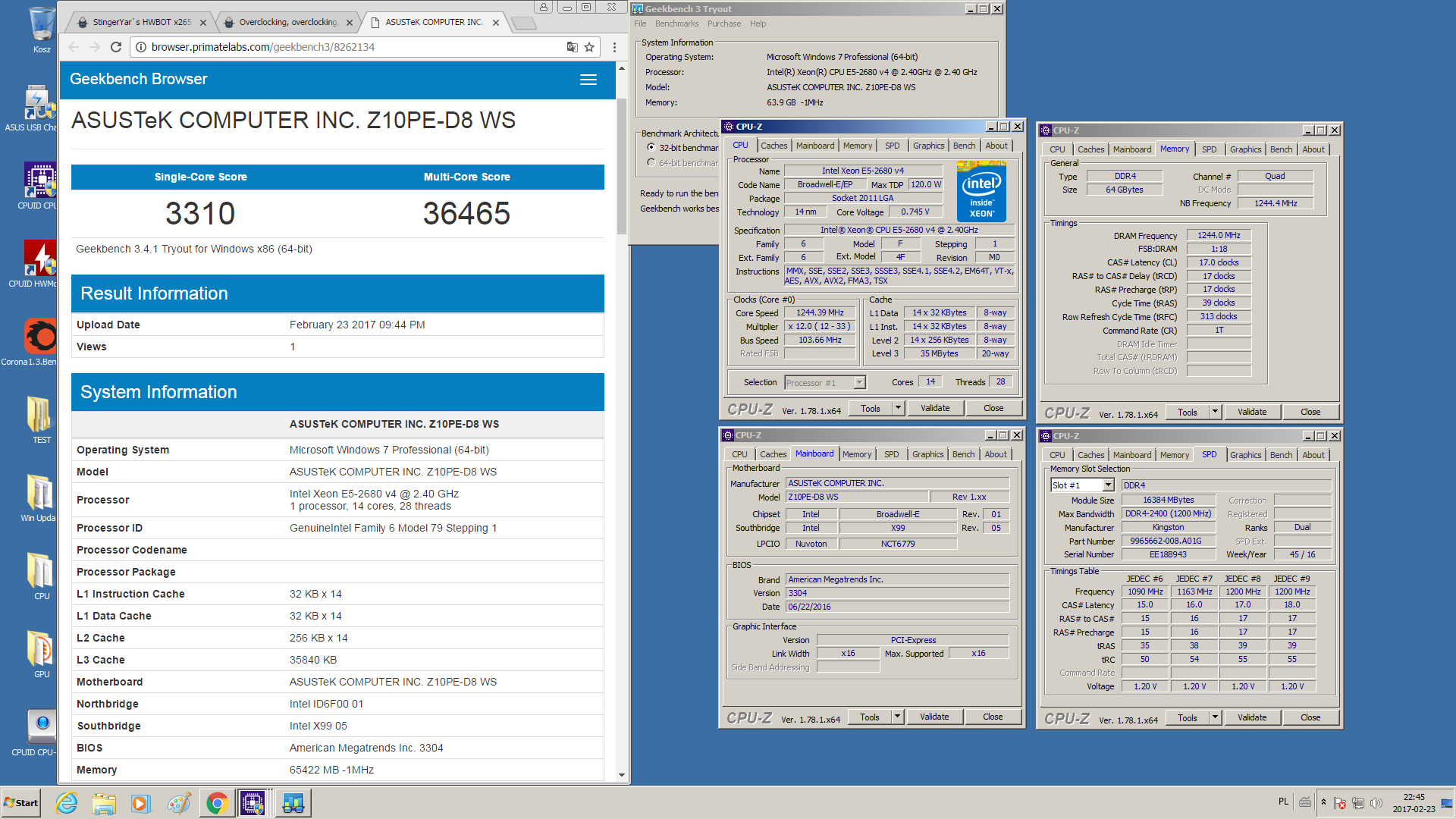
Task: Select the 64-bit benchmark radio button
Action: (651, 163)
